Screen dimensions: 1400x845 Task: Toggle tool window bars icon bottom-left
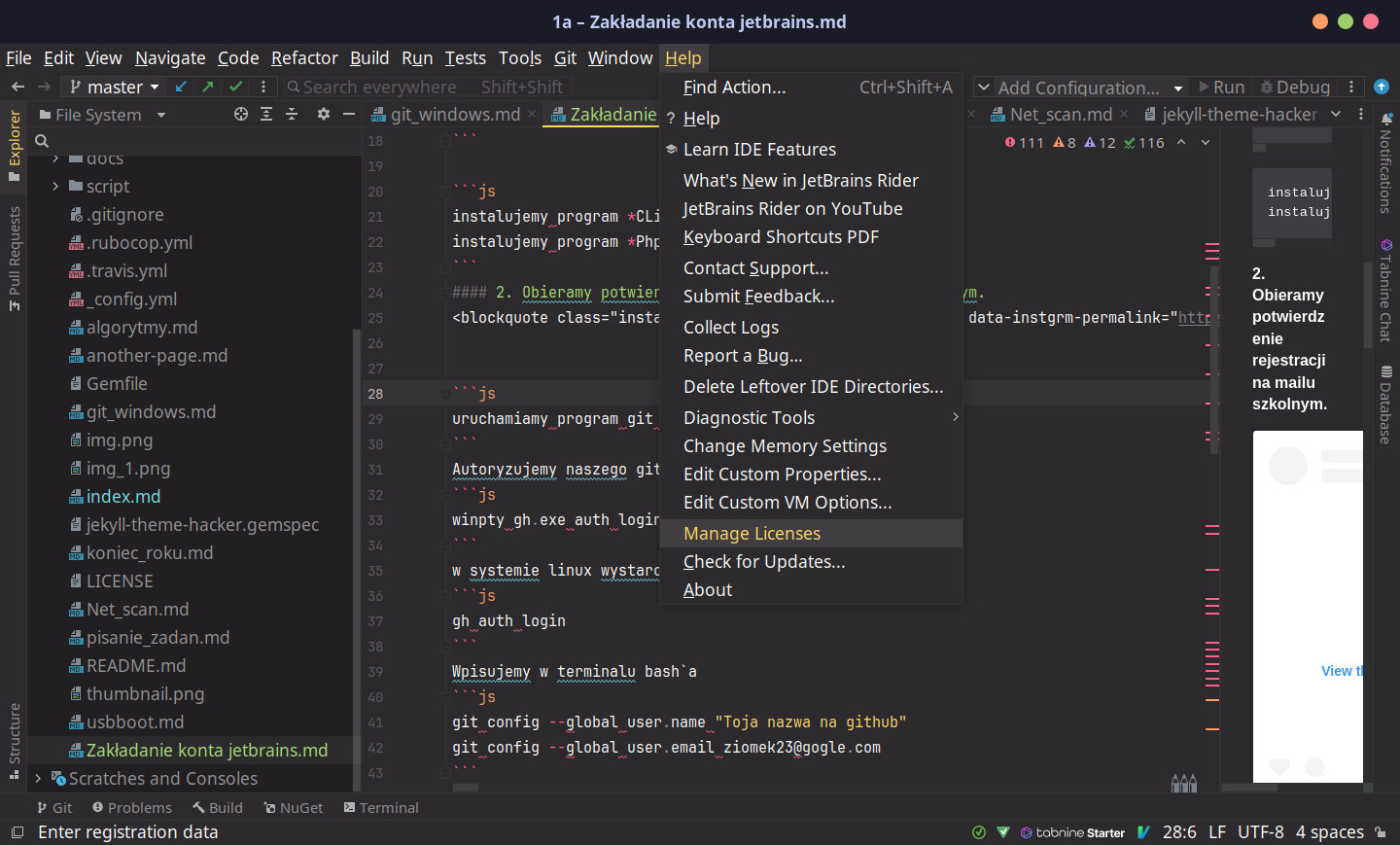tap(17, 832)
